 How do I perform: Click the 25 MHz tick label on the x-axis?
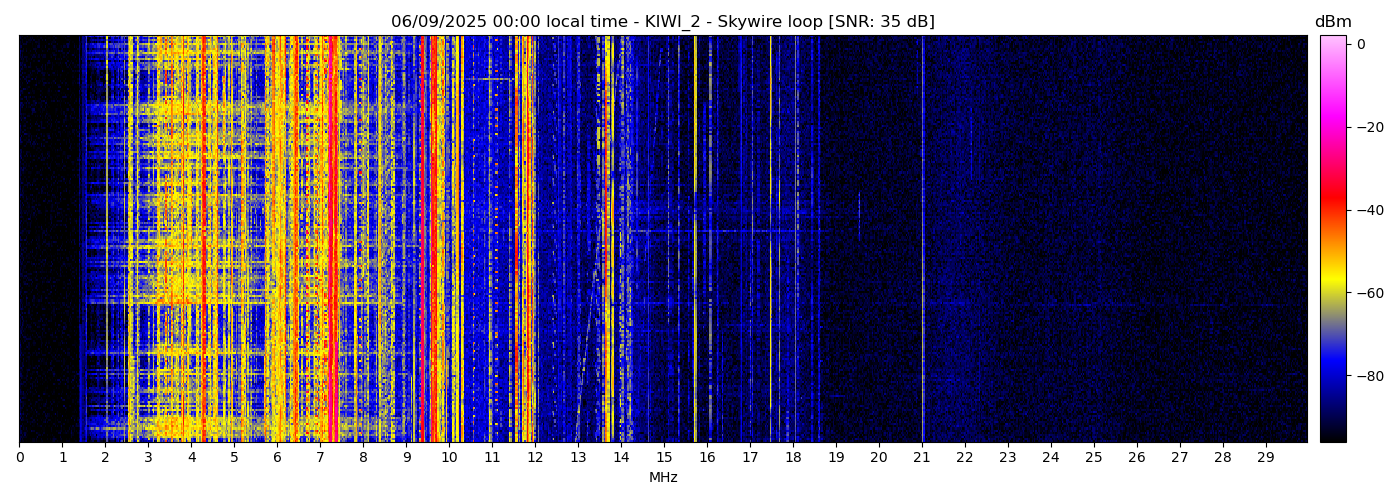[x=1093, y=458]
